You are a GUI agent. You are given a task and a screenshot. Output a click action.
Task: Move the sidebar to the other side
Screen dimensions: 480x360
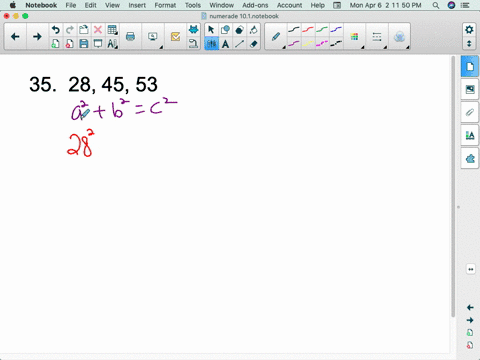tap(470, 269)
